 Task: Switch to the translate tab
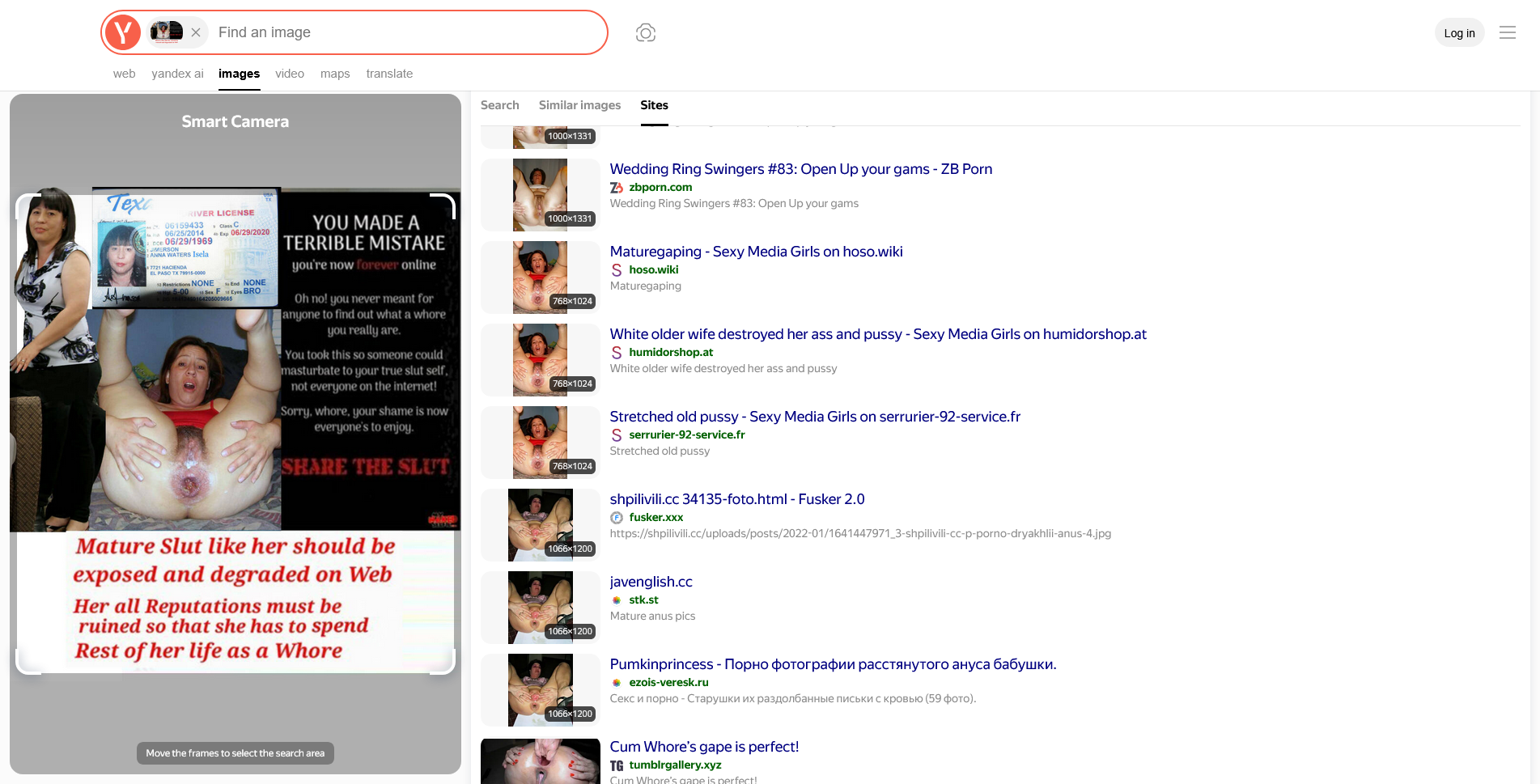pos(389,74)
